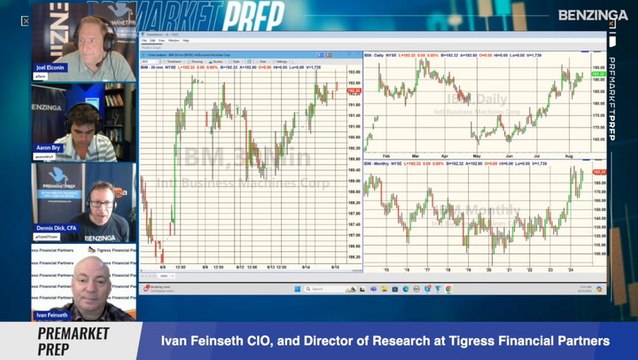Open the Edit menu
This screenshot has width=638, height=360.
point(153,41)
